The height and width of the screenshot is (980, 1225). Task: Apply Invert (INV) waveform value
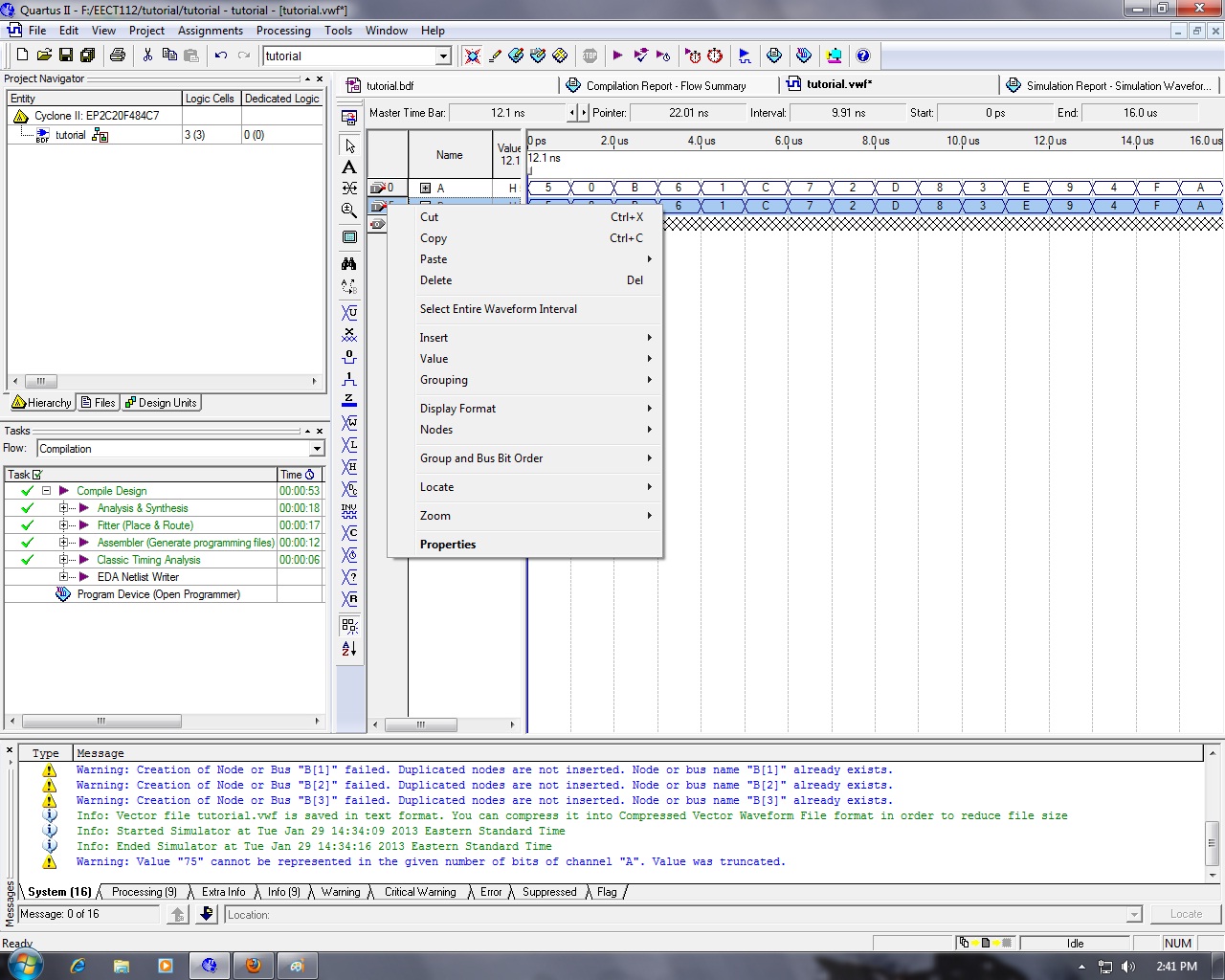[349, 511]
